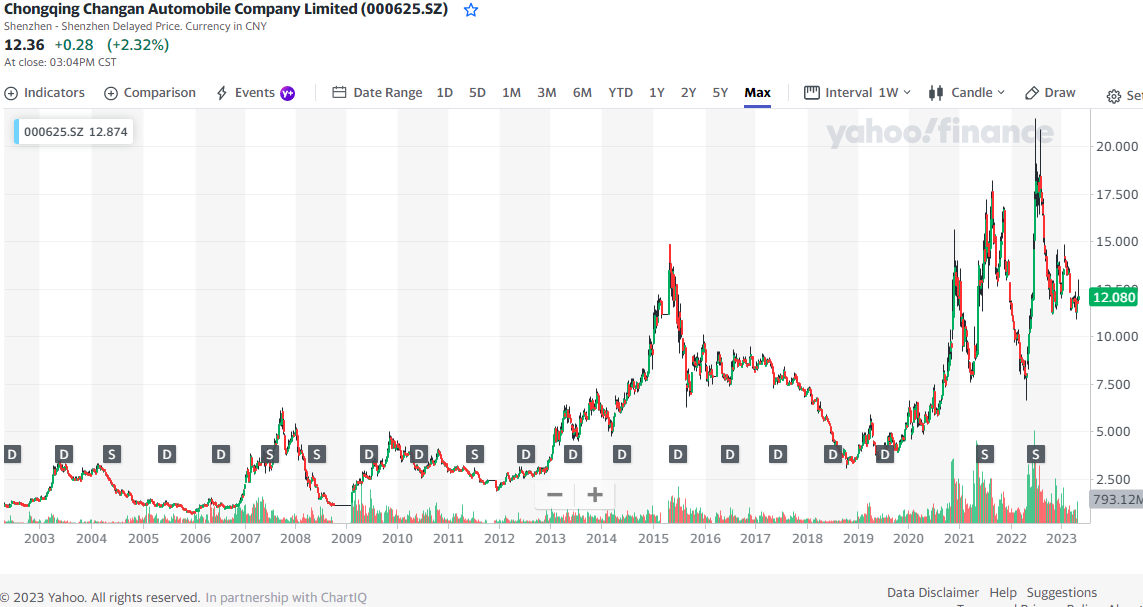Open the mid-2006 dividend marker
Viewport: 1143px width, 607px height.
click(221, 455)
